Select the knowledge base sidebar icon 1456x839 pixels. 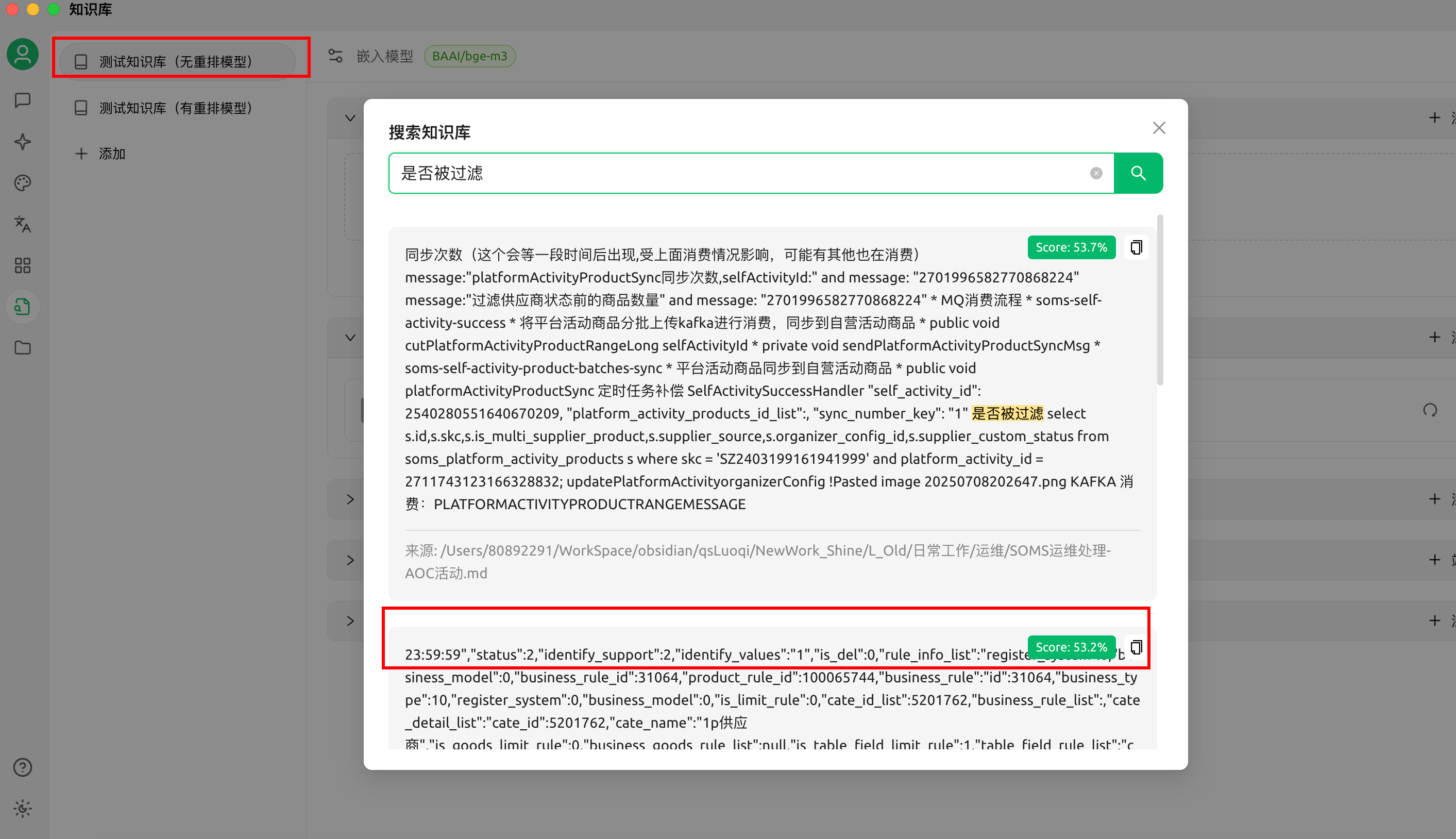pos(23,307)
